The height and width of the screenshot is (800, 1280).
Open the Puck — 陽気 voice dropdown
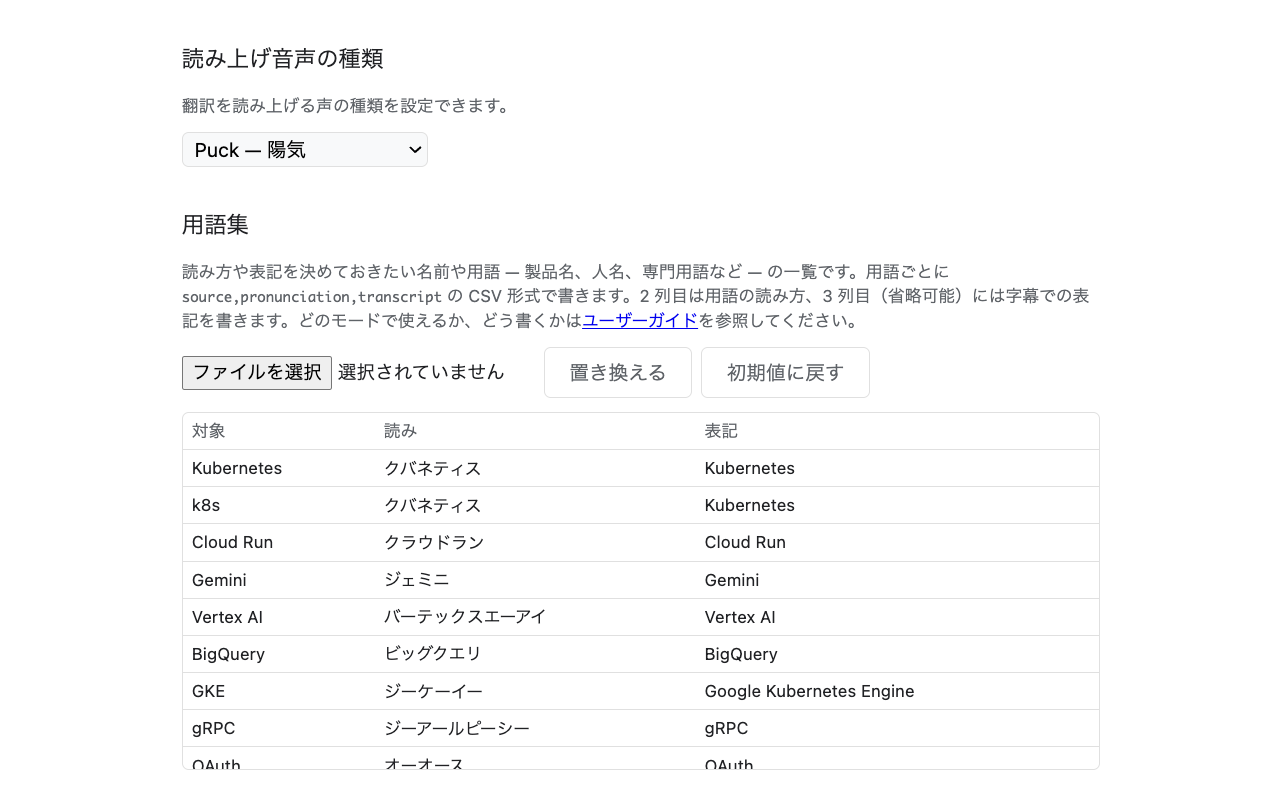pyautogui.click(x=305, y=150)
